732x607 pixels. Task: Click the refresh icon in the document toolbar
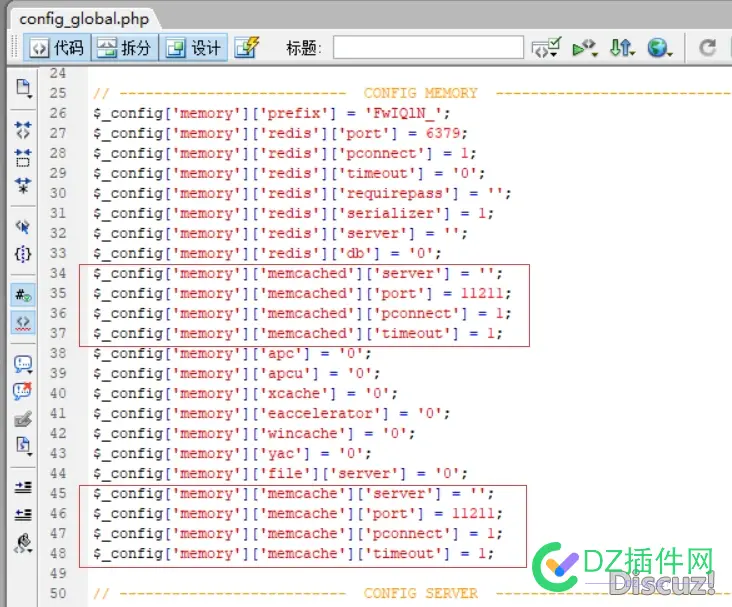pyautogui.click(x=707, y=48)
